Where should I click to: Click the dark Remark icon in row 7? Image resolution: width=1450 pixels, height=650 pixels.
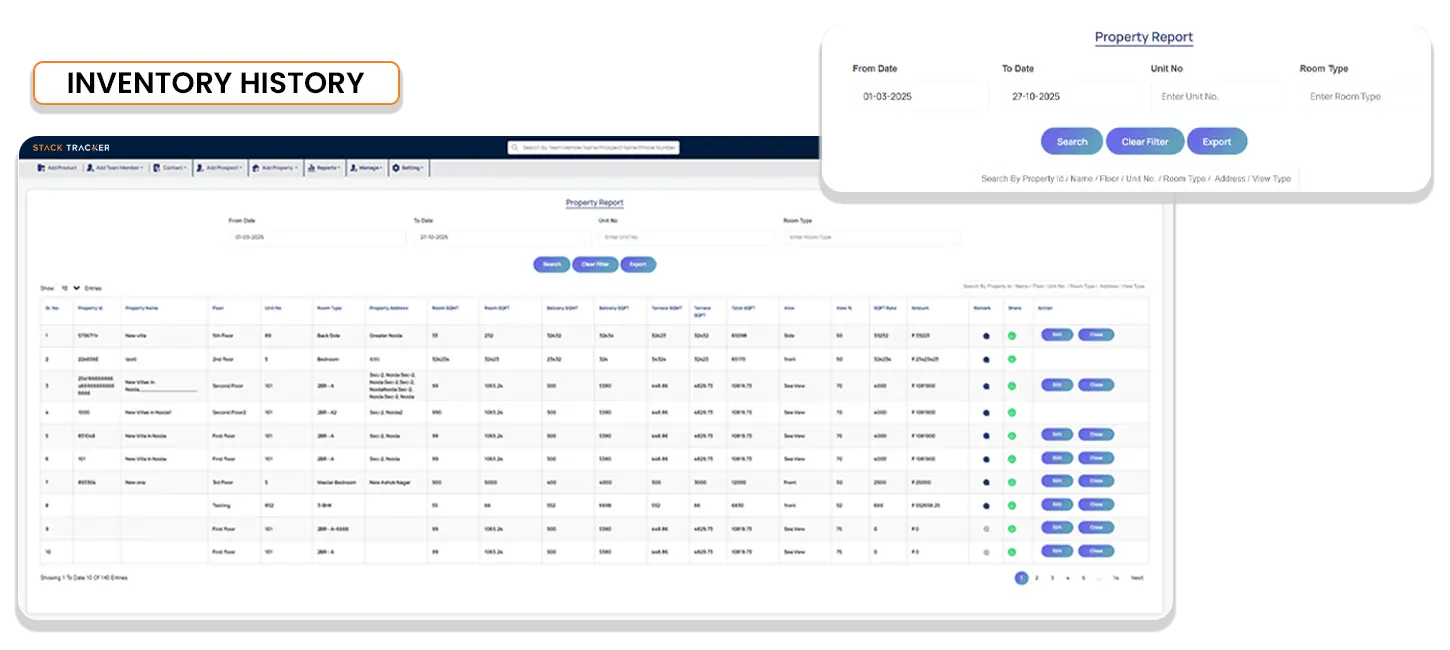pyautogui.click(x=986, y=482)
